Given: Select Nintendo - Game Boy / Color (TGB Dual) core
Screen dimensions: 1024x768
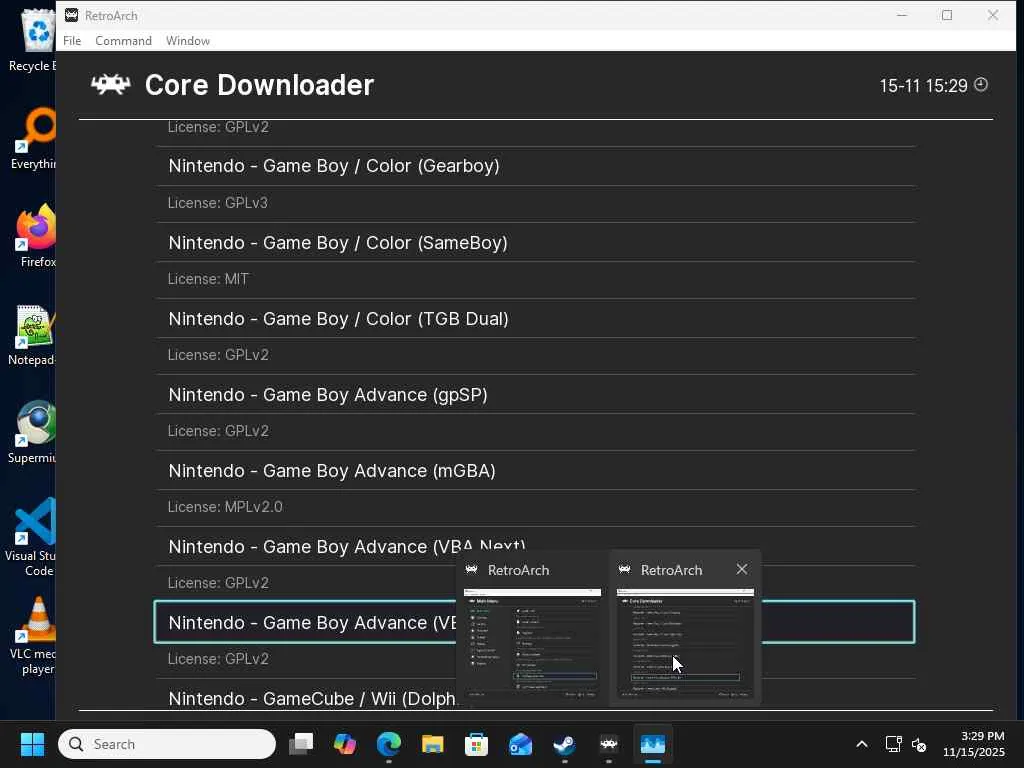Looking at the screenshot, I should [536, 319].
